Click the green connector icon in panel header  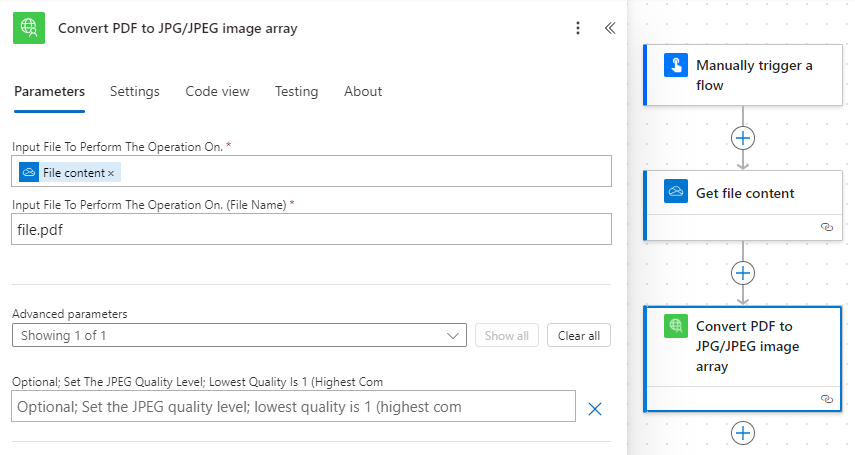[29, 28]
